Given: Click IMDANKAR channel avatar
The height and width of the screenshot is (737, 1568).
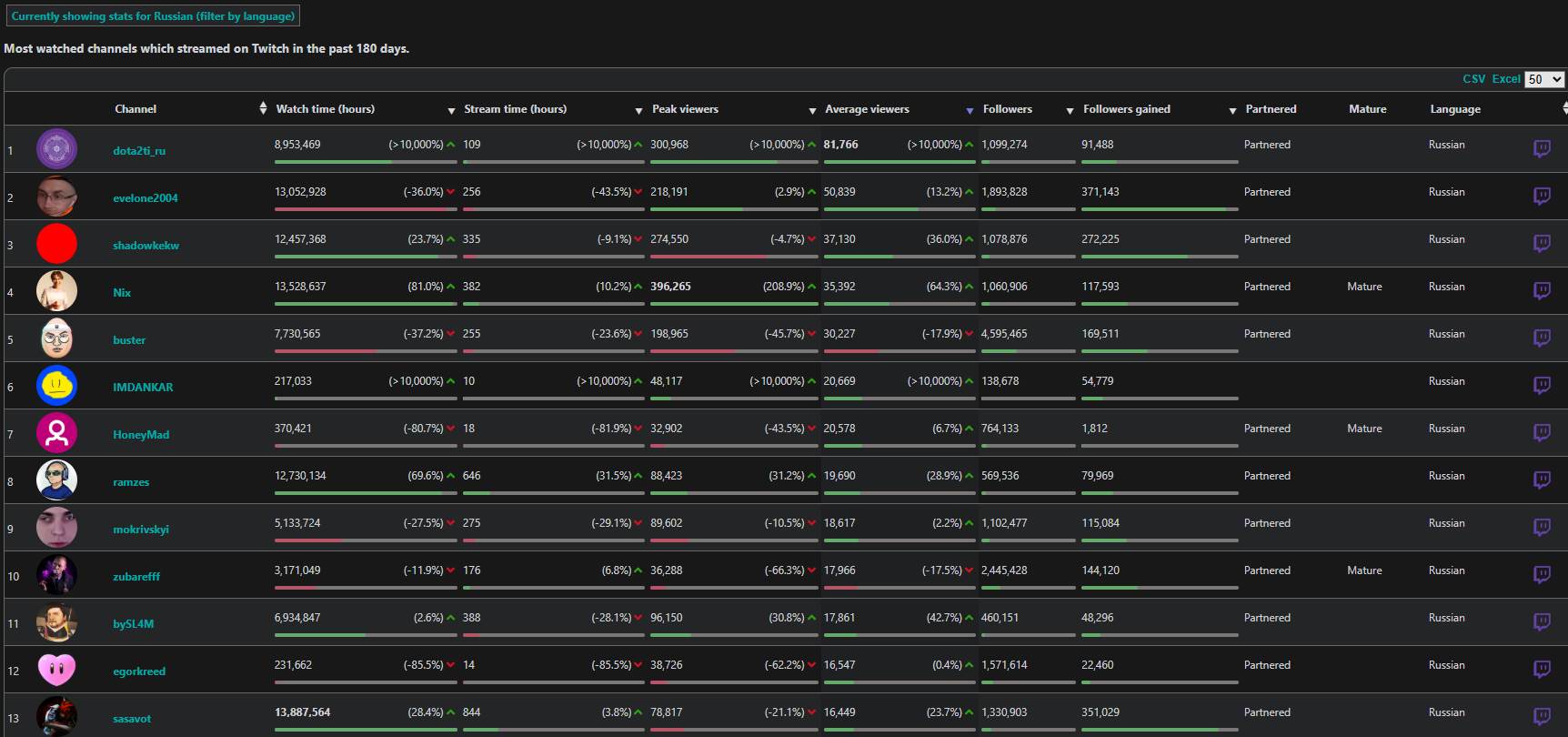Looking at the screenshot, I should tap(56, 386).
